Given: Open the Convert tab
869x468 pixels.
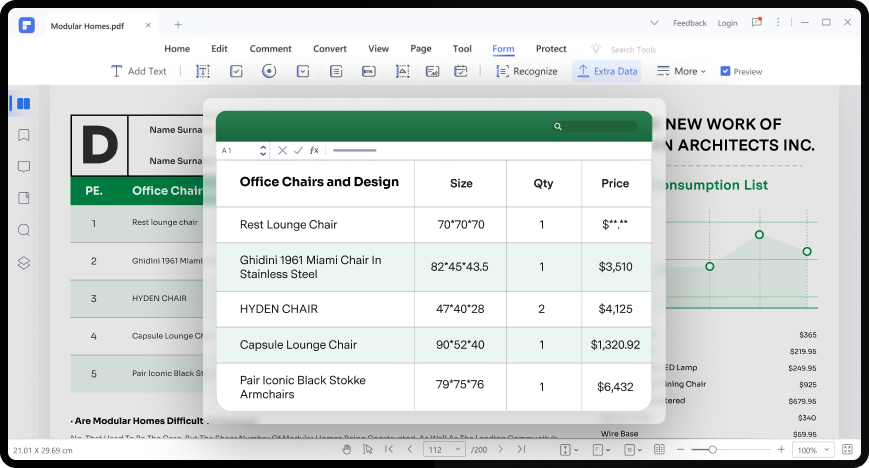Looking at the screenshot, I should [x=330, y=49].
